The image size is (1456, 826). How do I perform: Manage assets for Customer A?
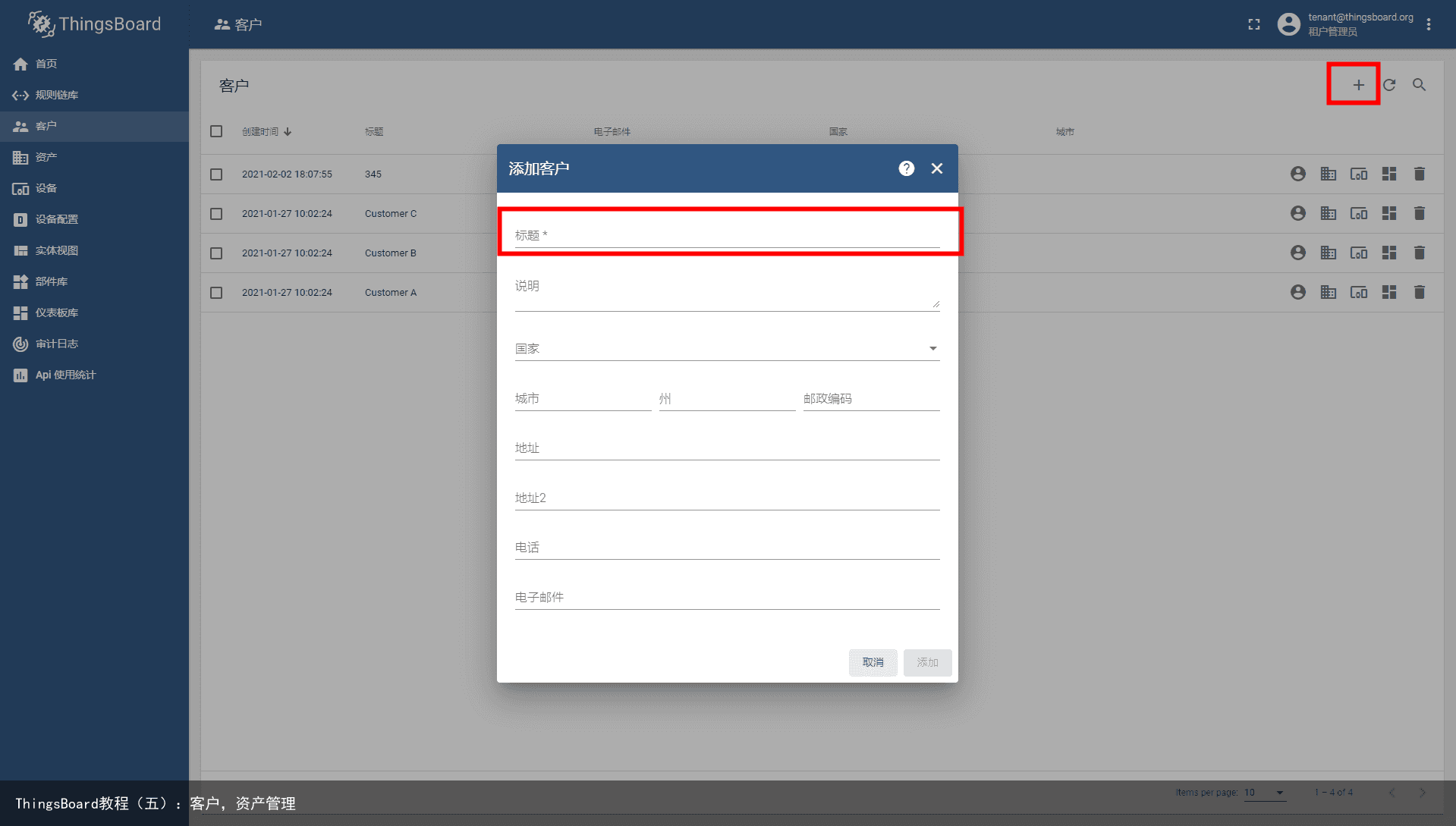tap(1329, 292)
